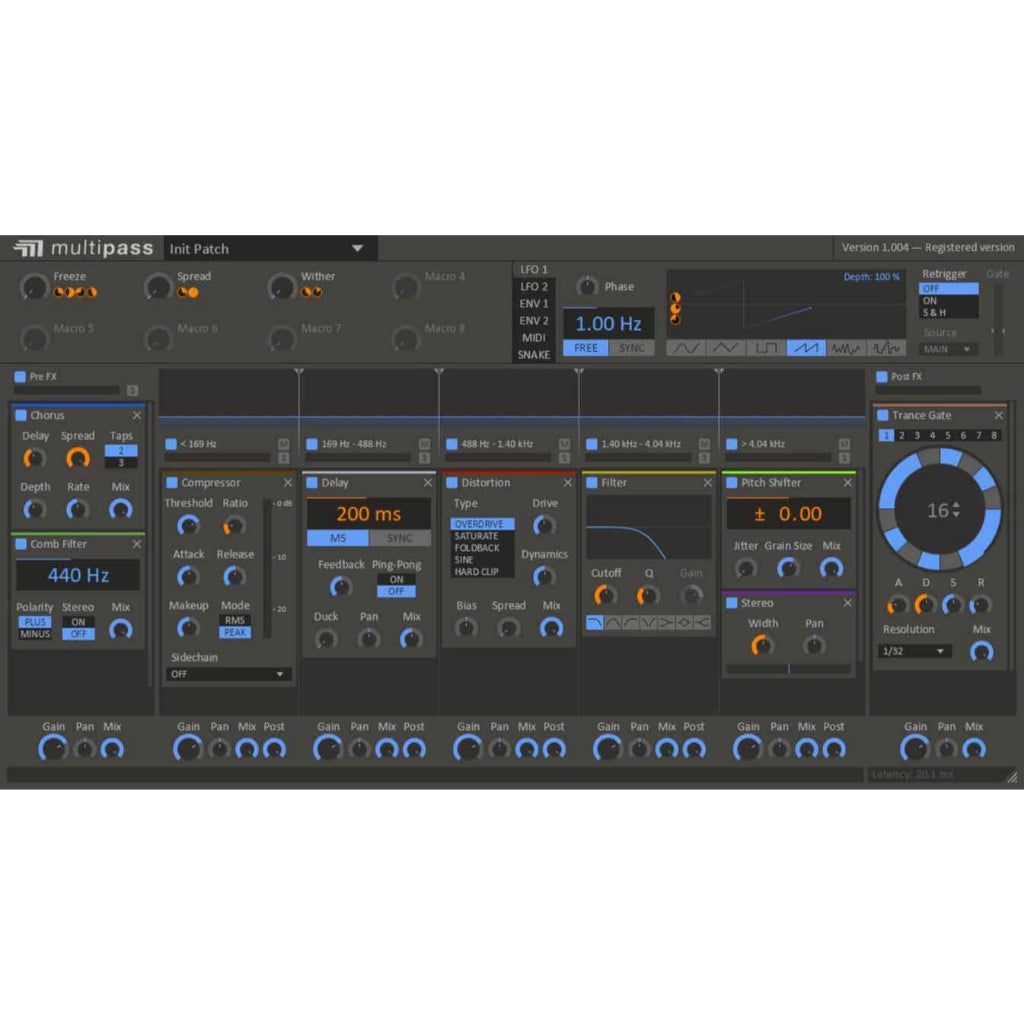Open the Trance Gate Resolution dropdown set to 1/32
1024x1024 pixels.
913,651
